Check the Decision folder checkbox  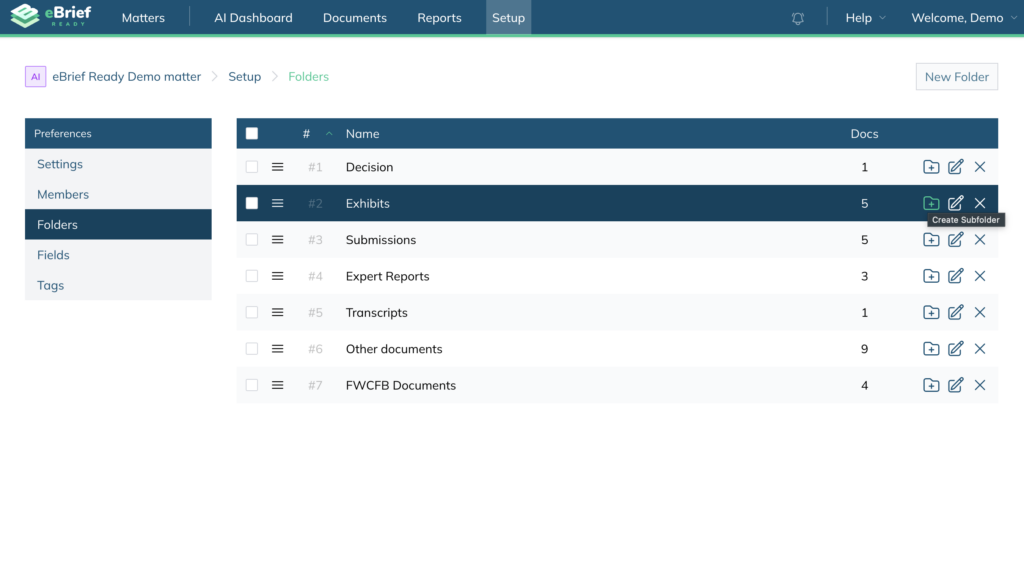(x=251, y=167)
